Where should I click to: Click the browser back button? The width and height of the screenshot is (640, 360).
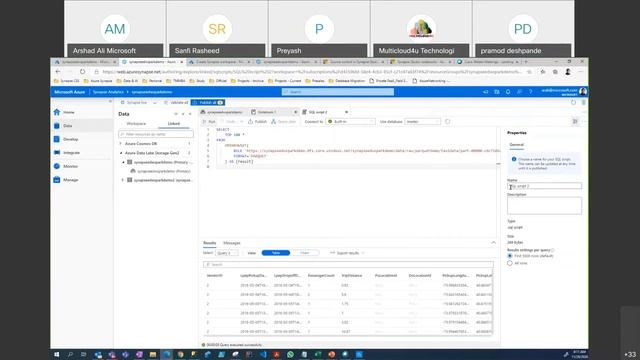click(58, 71)
